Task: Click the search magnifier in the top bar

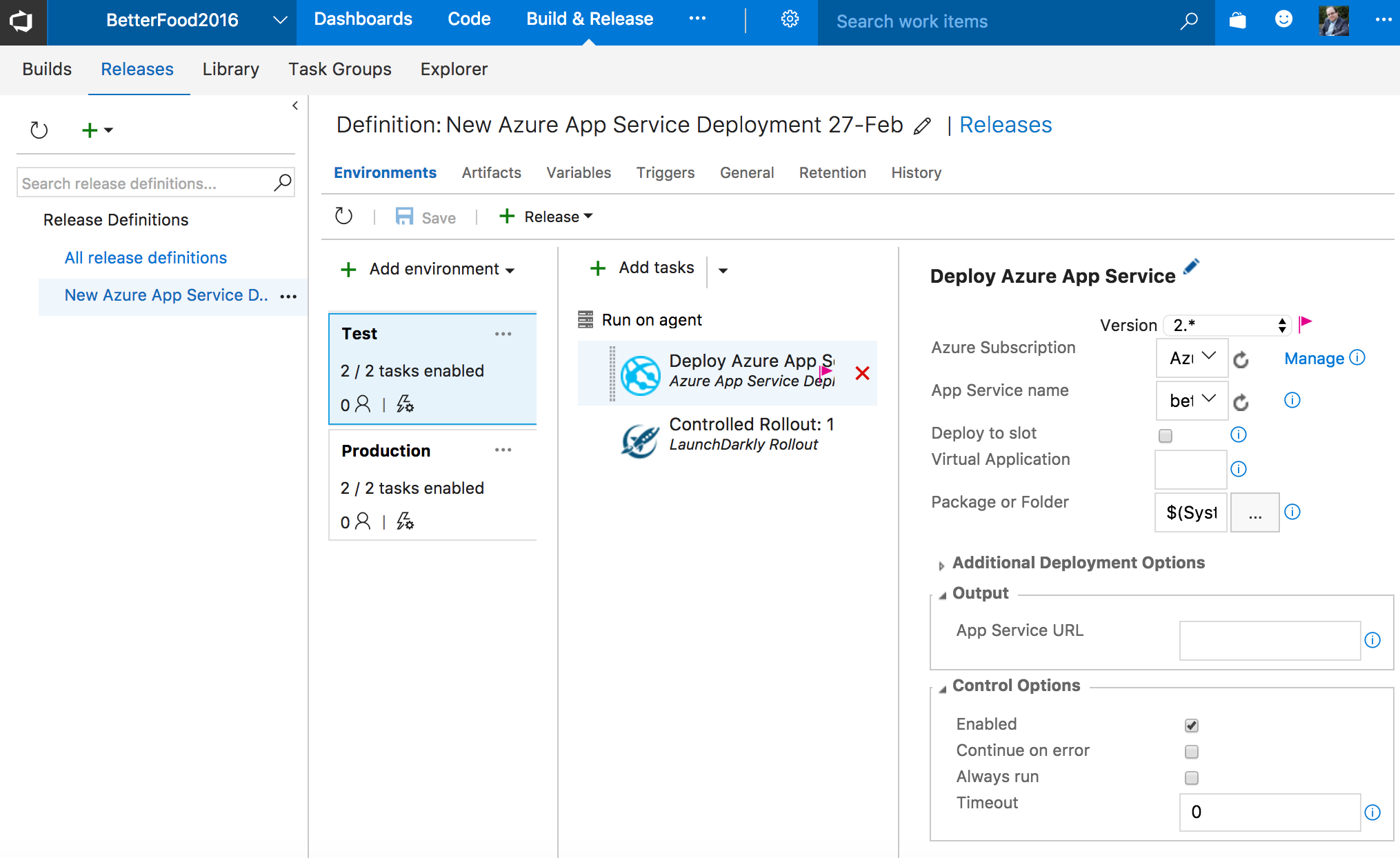Action: (1188, 21)
